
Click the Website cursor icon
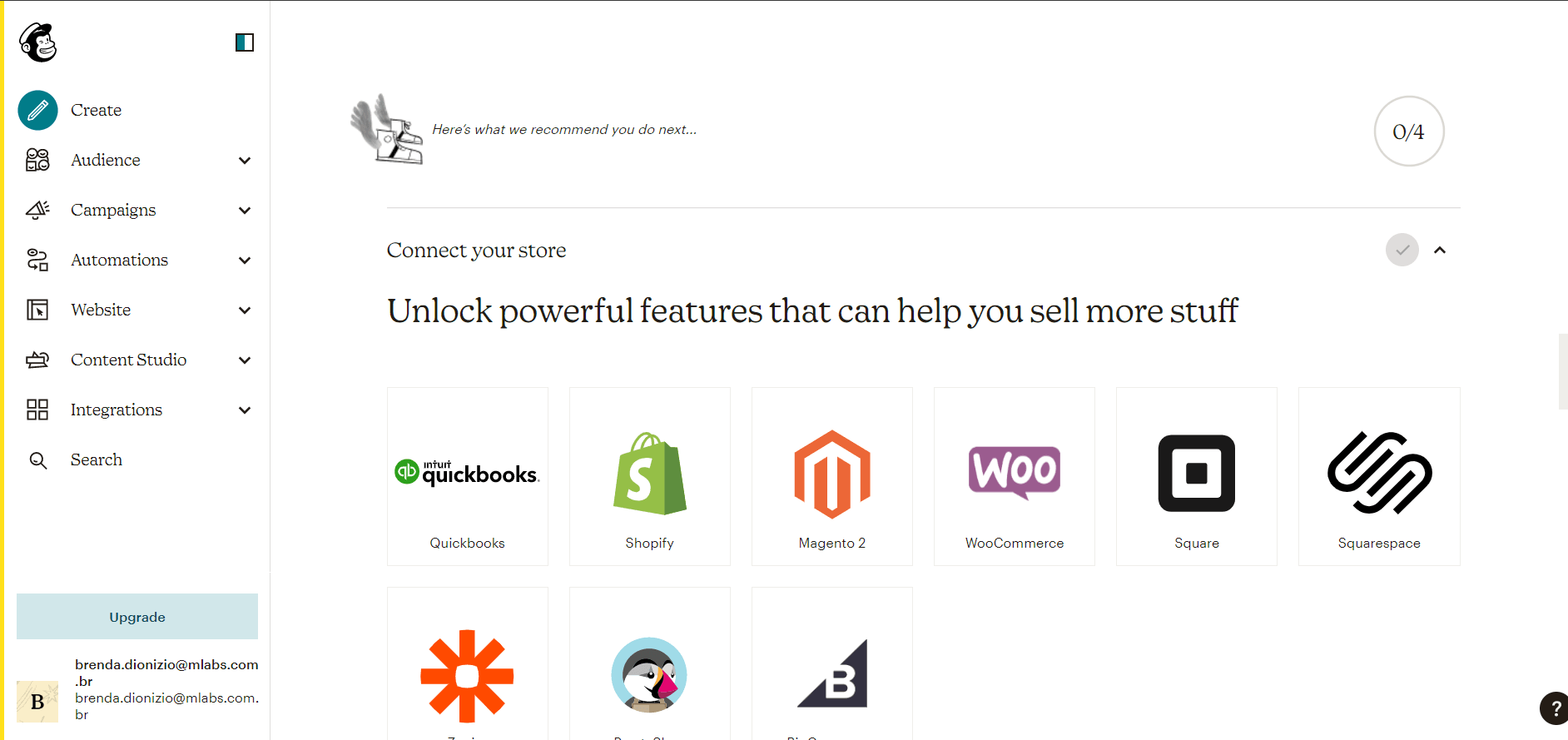pos(37,310)
